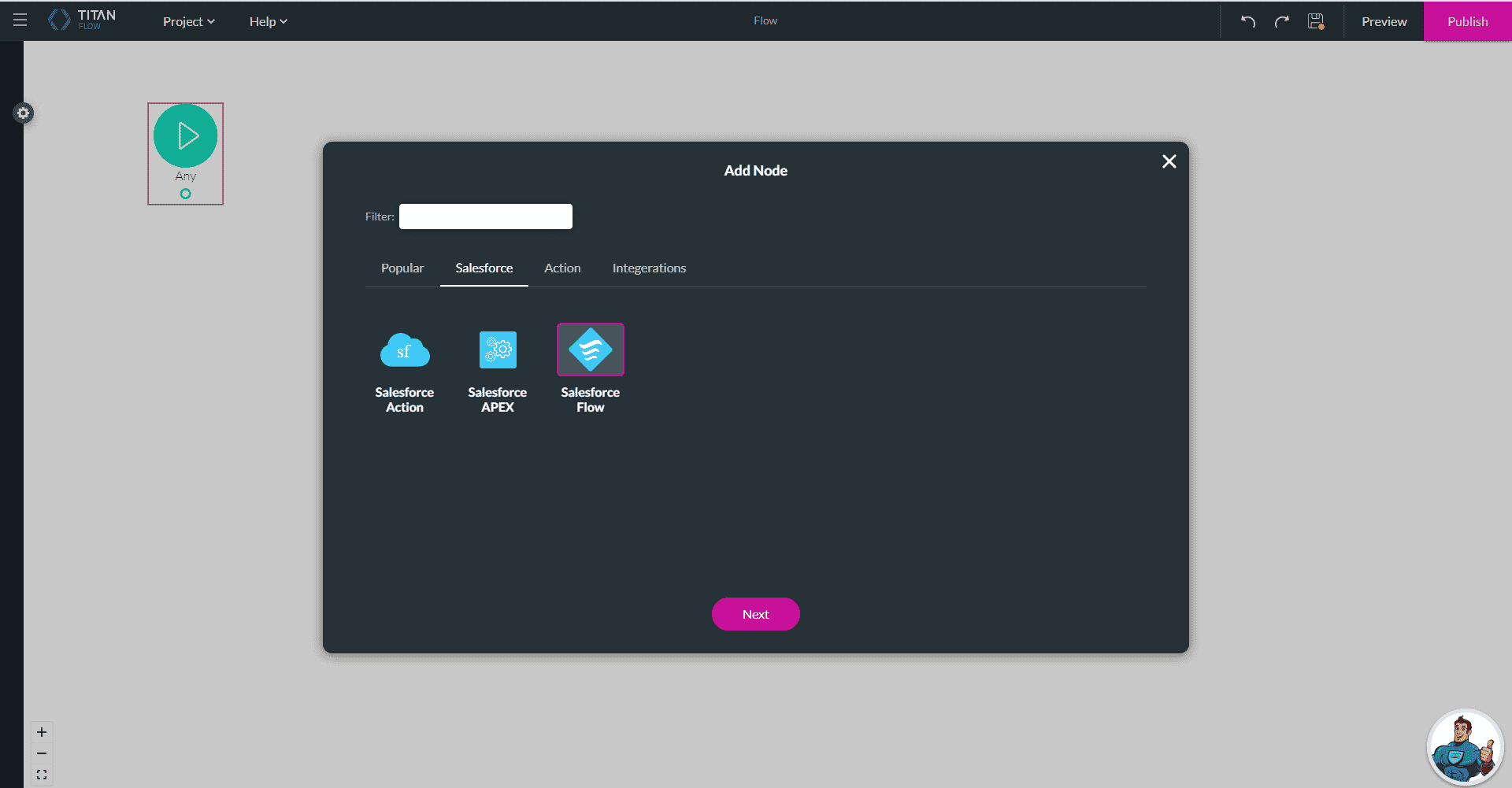Screen dimensions: 1512x788
Task: Zoom in using the plus icon
Action: 42,731
